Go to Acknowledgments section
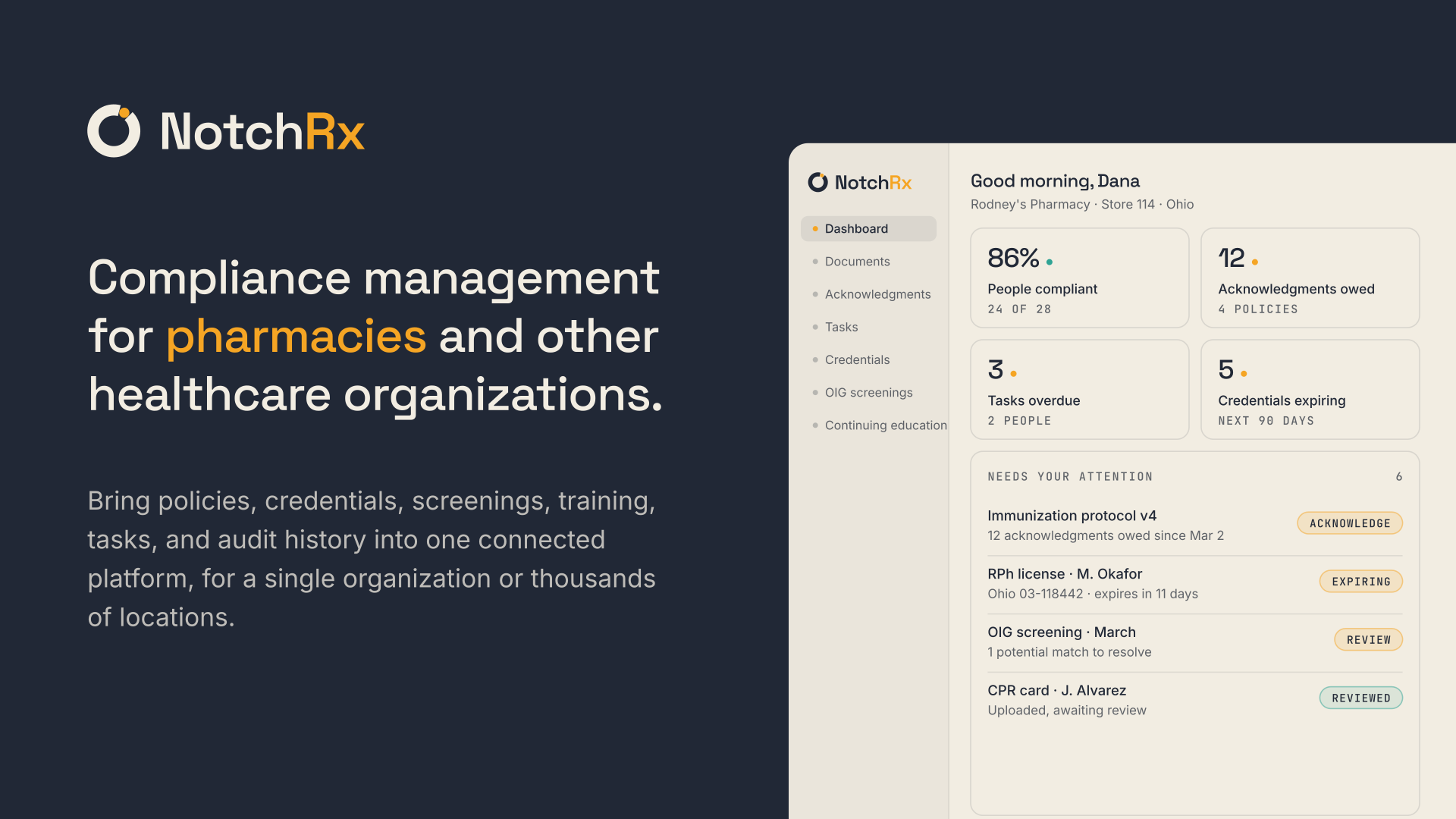This screenshot has height=819, width=1456. [872, 294]
